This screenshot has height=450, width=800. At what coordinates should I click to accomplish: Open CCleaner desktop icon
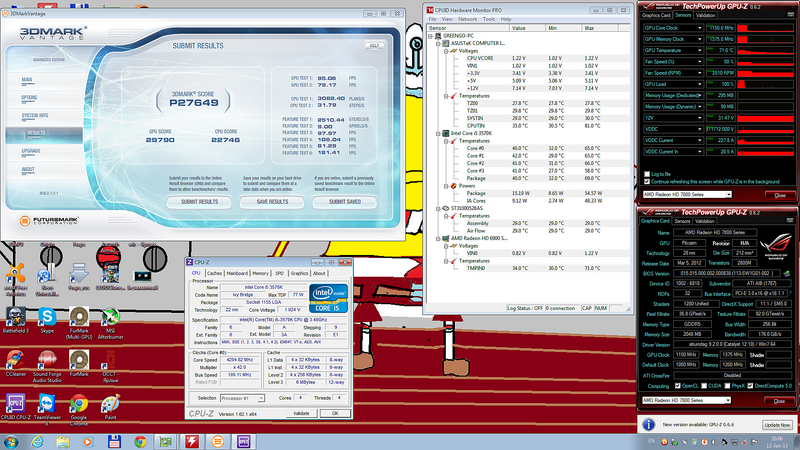pyautogui.click(x=16, y=363)
